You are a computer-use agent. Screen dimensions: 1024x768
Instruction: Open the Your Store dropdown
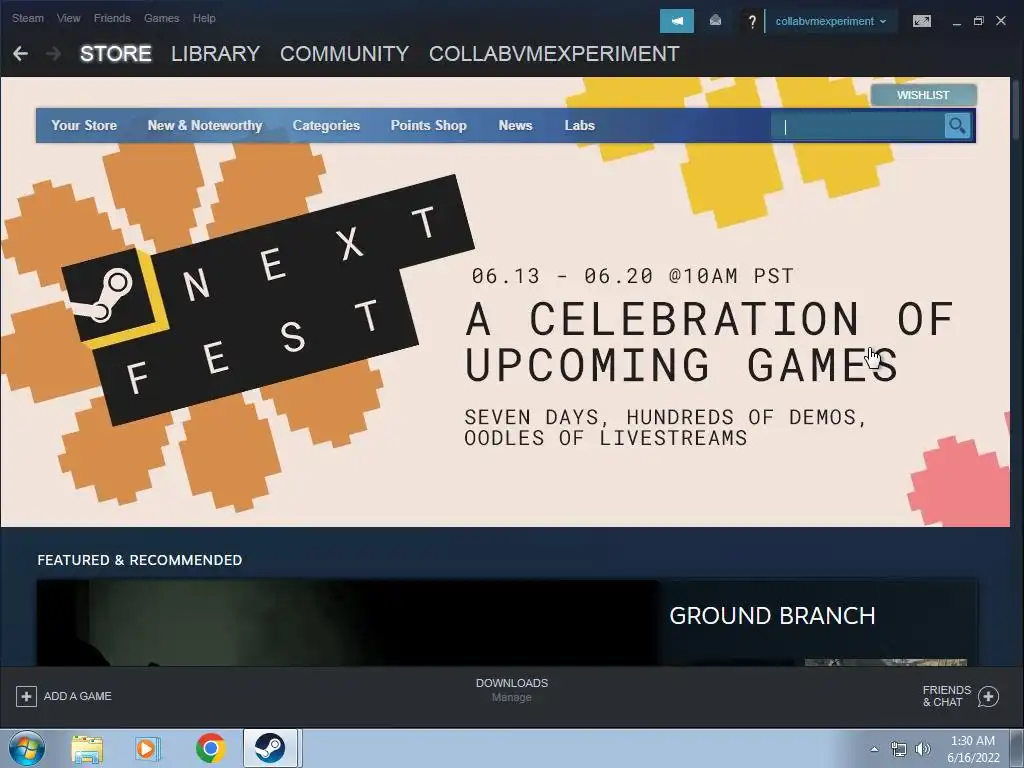[x=84, y=125]
